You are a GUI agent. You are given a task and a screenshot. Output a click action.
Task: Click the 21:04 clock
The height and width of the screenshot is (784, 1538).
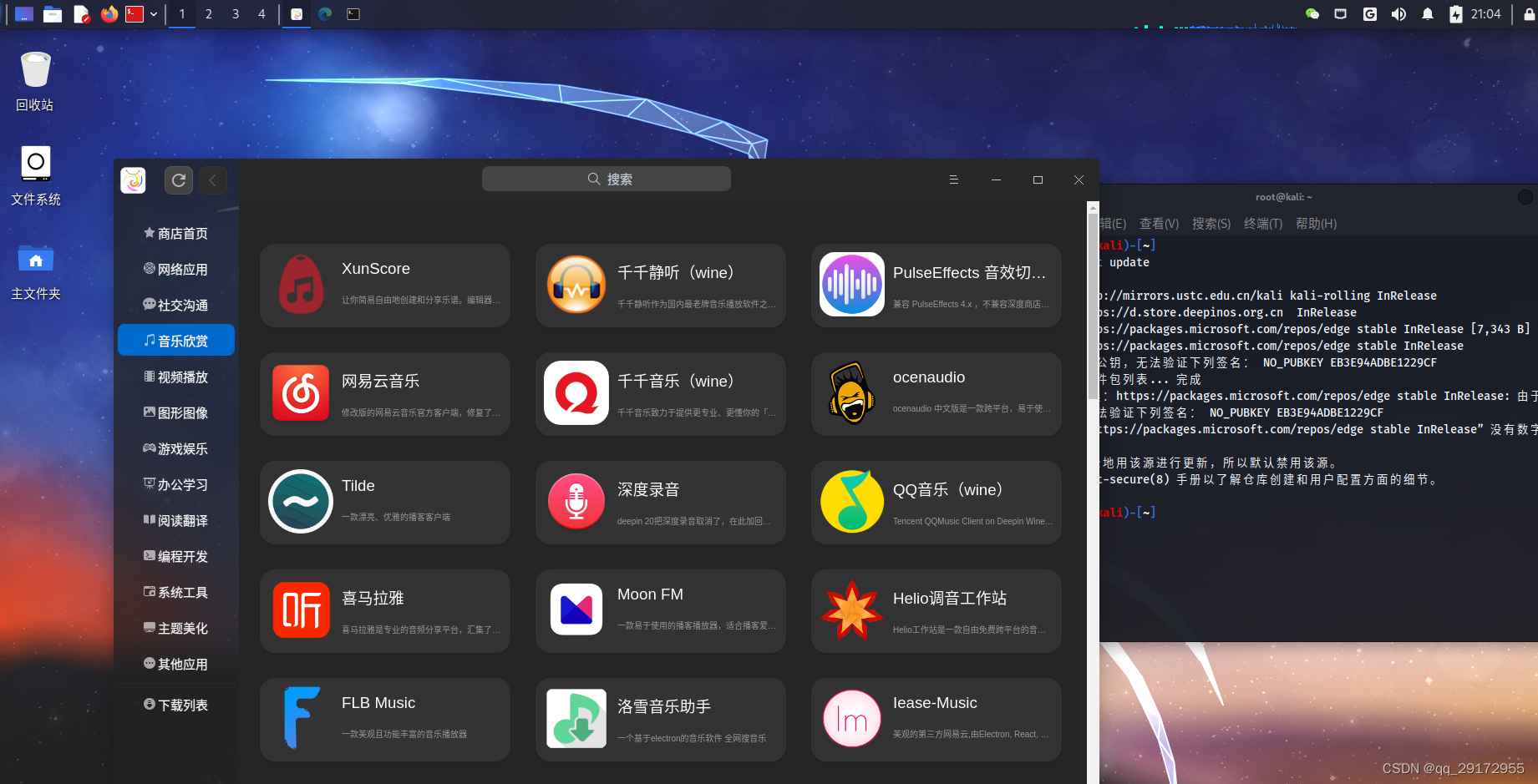pos(1485,14)
